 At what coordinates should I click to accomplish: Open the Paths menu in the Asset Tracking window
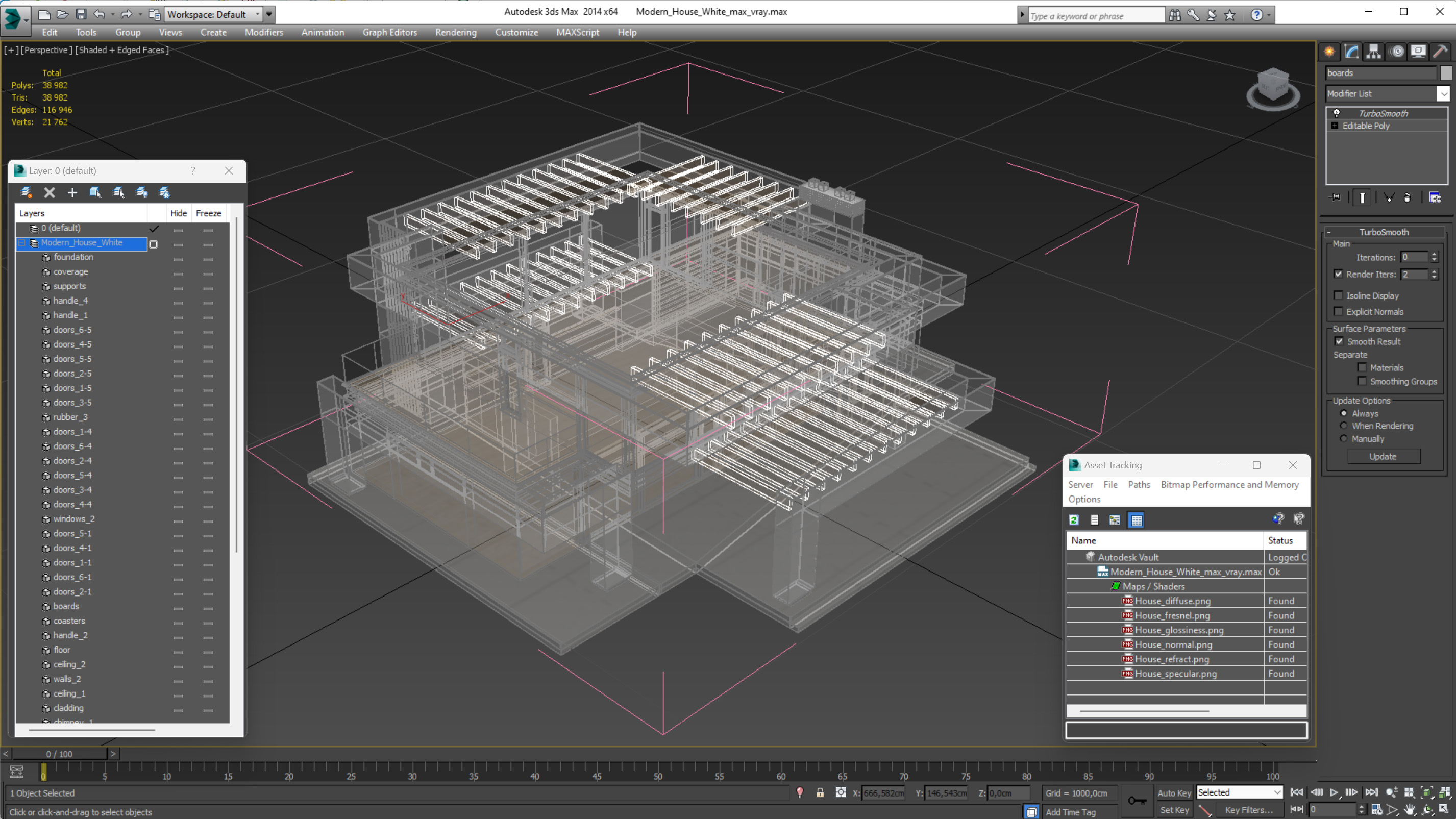1139,484
